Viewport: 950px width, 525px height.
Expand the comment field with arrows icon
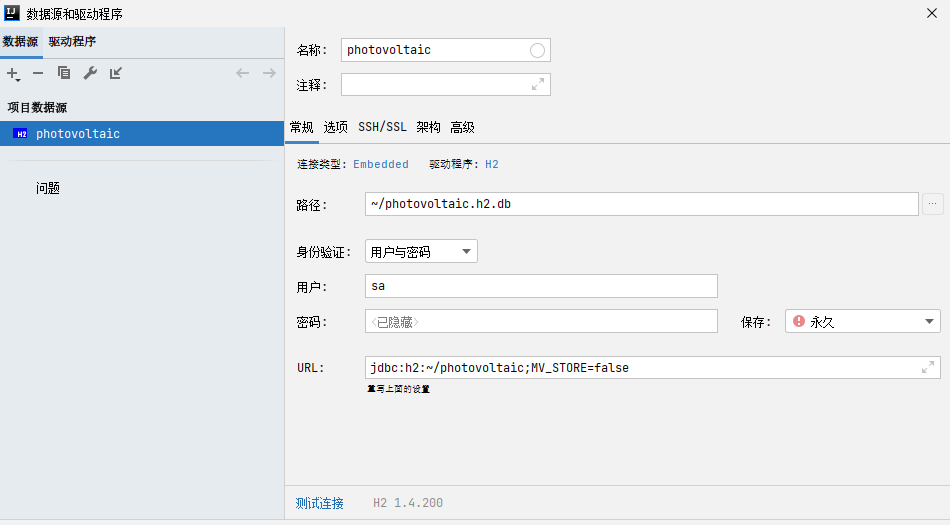pyautogui.click(x=537, y=85)
